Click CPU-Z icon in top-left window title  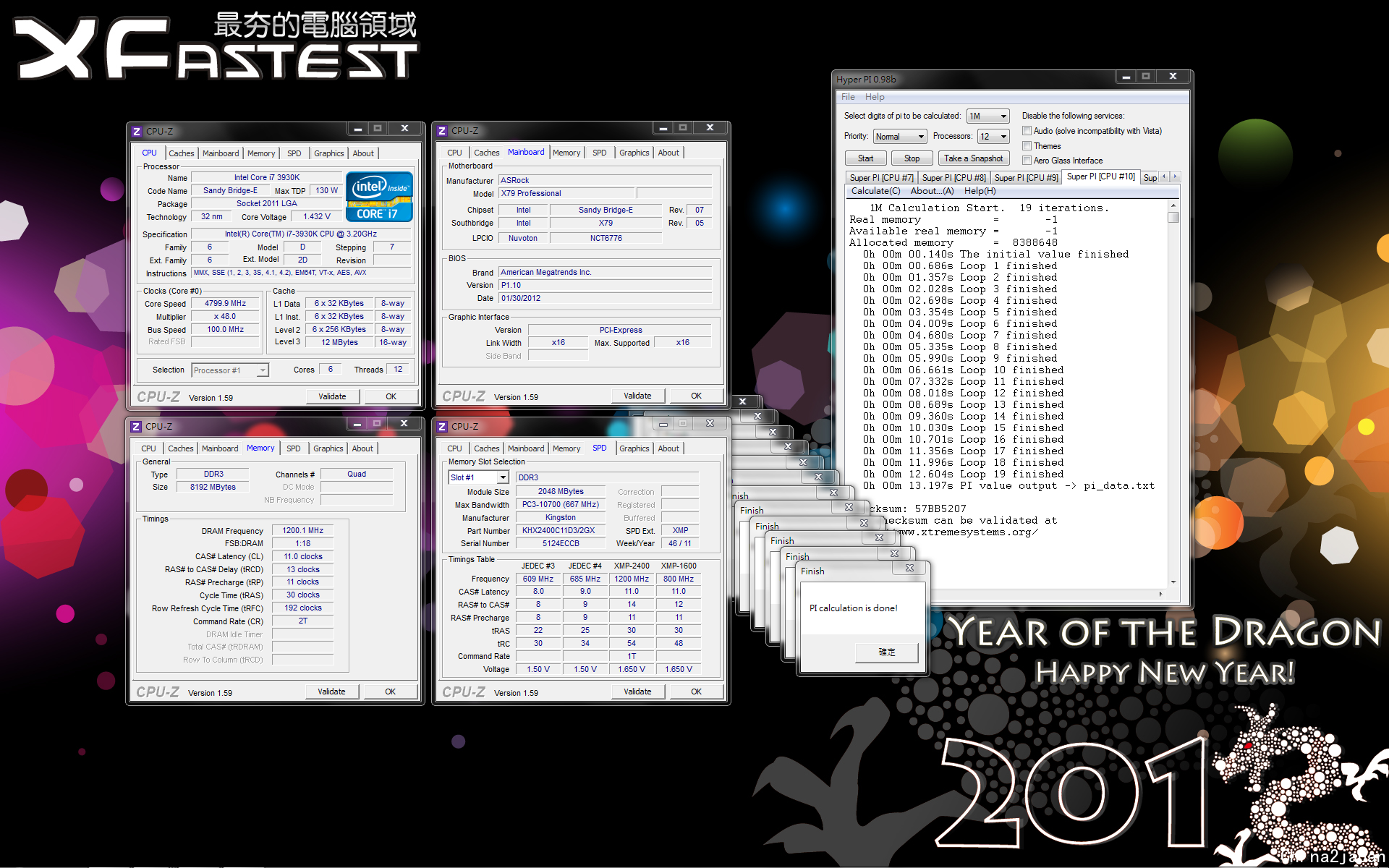coord(137,132)
